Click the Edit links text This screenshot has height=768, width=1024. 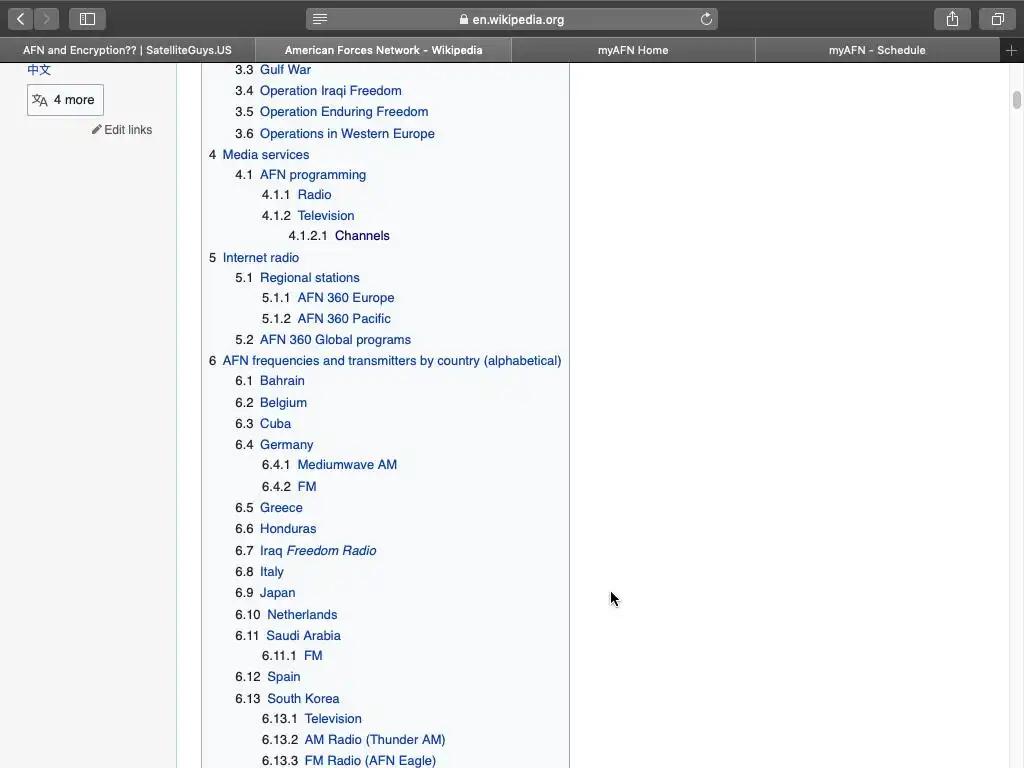tap(128, 130)
